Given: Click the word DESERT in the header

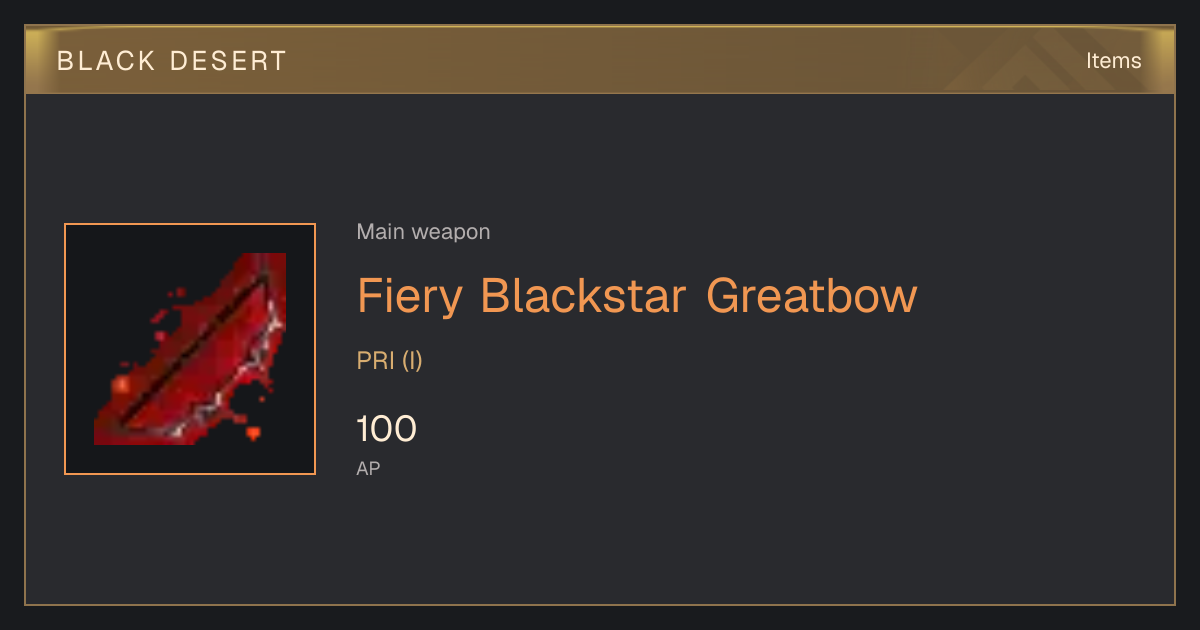Looking at the screenshot, I should (228, 61).
